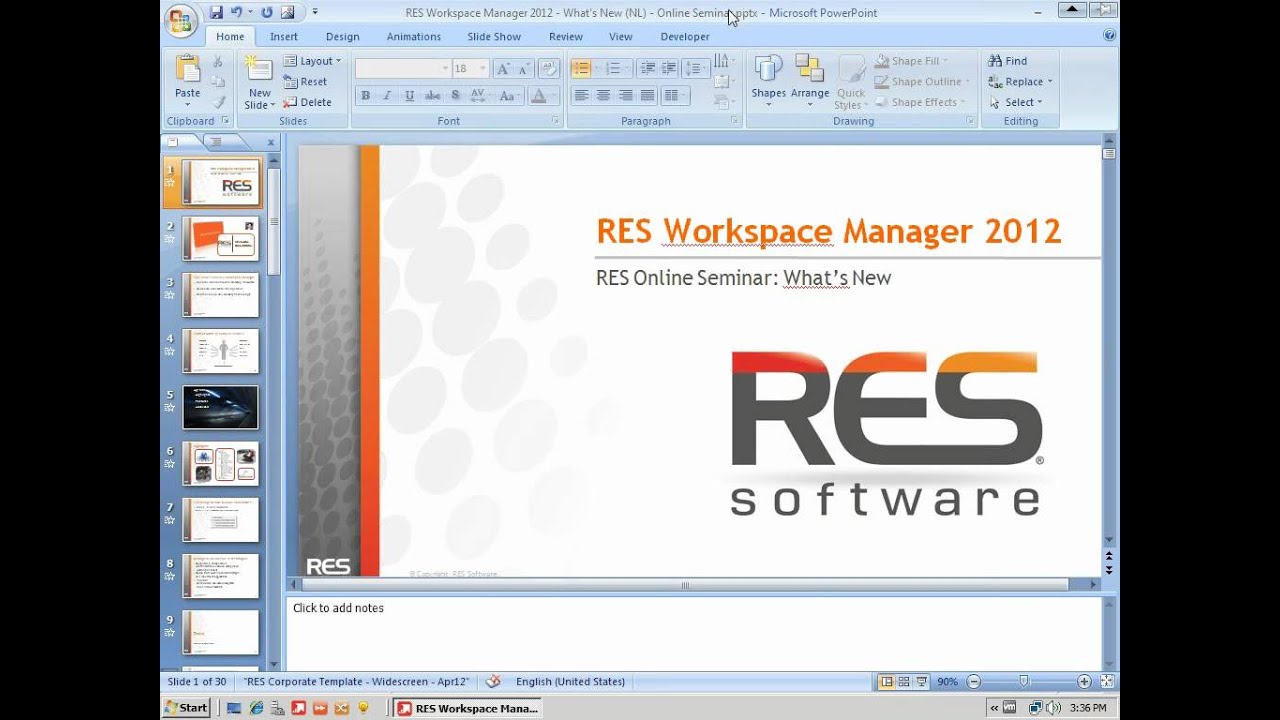Align text right
Screen dimensions: 1280x720
tap(626, 96)
